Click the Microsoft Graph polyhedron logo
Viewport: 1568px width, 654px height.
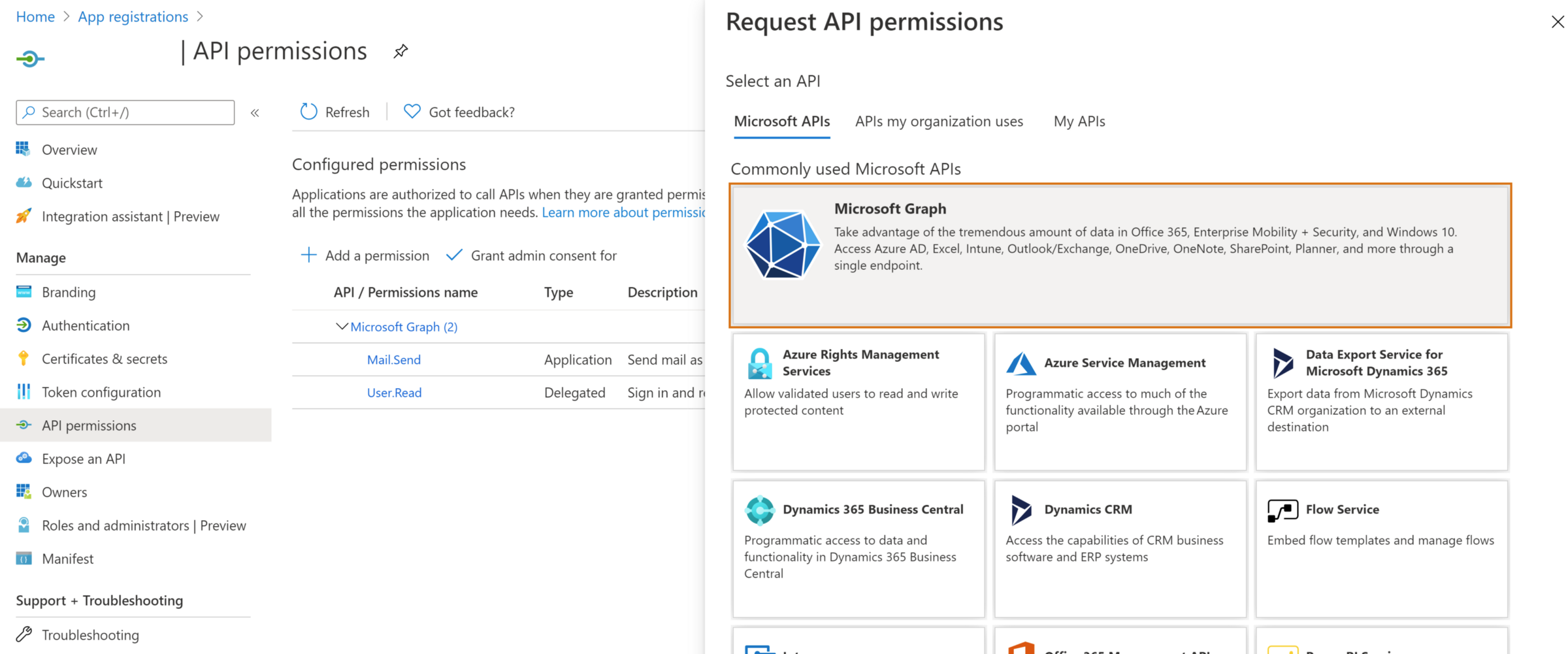(x=783, y=244)
